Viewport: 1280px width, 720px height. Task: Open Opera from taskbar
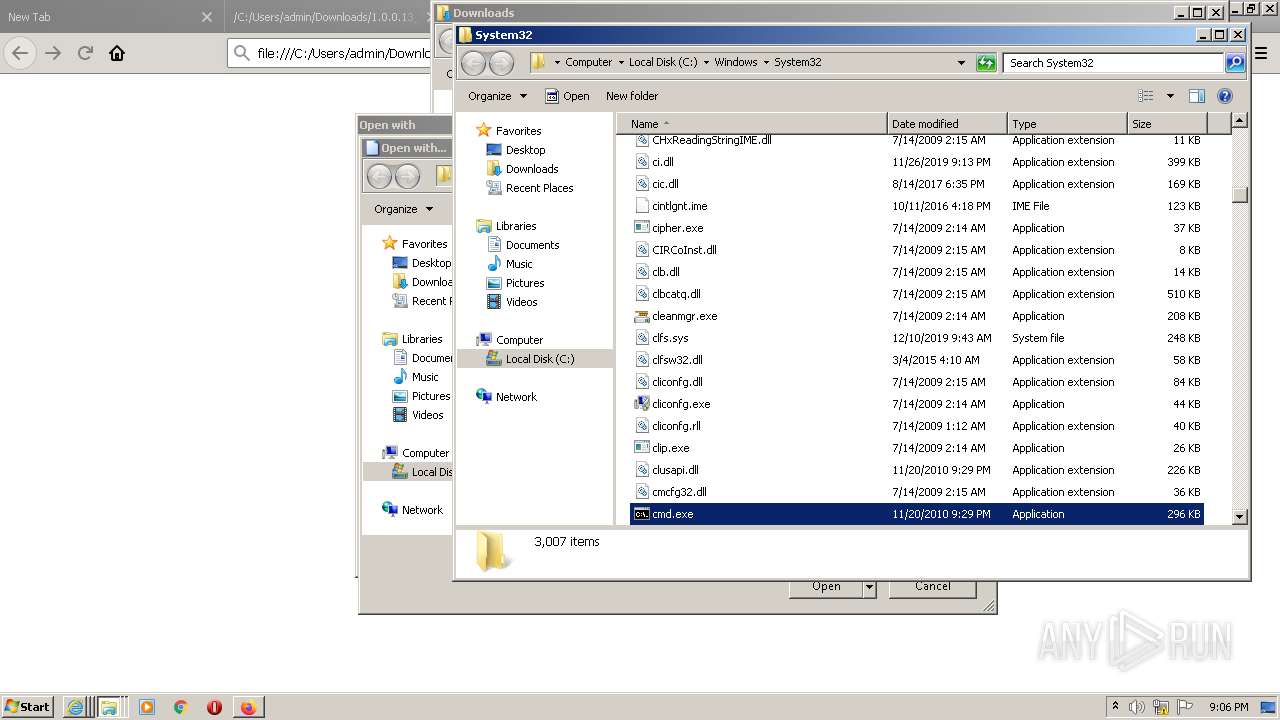(214, 707)
